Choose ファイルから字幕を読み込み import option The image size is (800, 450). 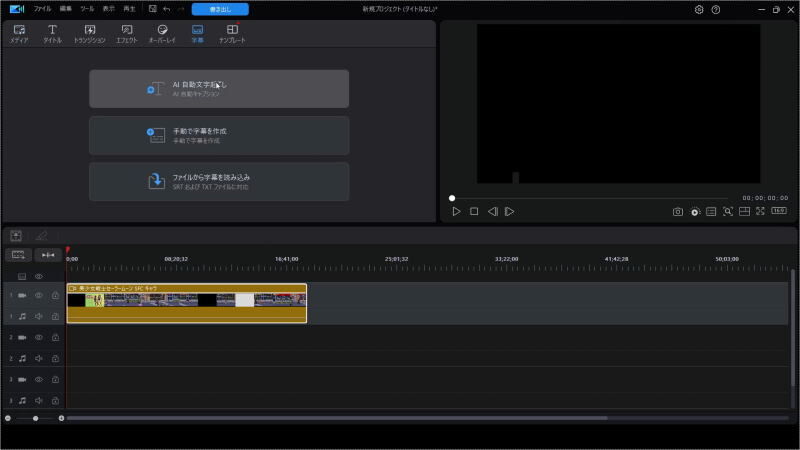point(219,182)
